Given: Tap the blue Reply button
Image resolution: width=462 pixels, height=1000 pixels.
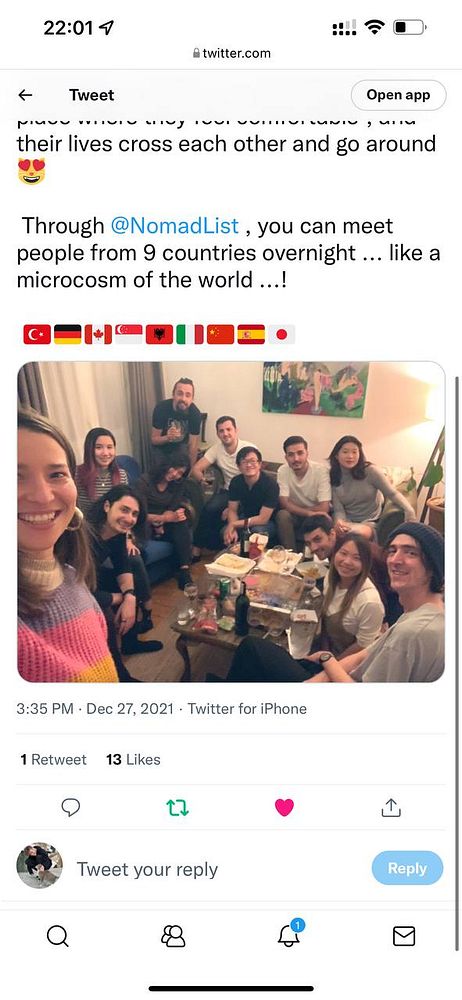Looking at the screenshot, I should 407,868.
